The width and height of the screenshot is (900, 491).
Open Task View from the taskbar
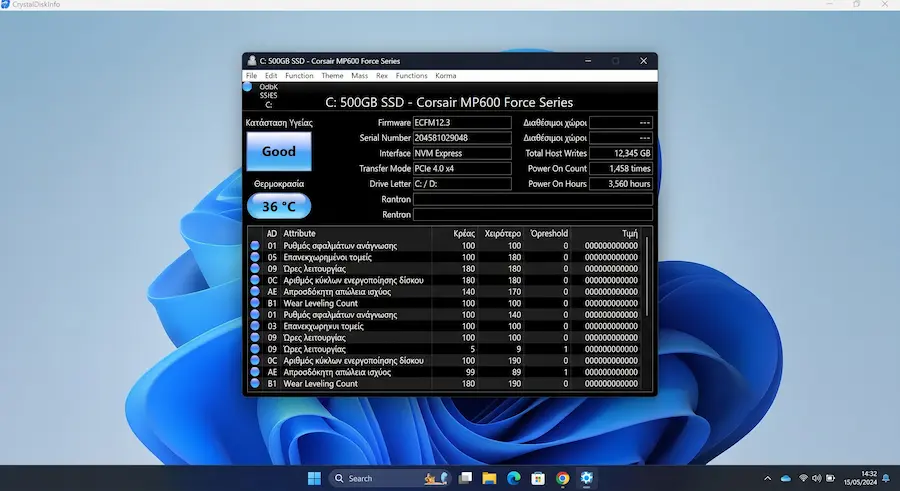[465, 478]
